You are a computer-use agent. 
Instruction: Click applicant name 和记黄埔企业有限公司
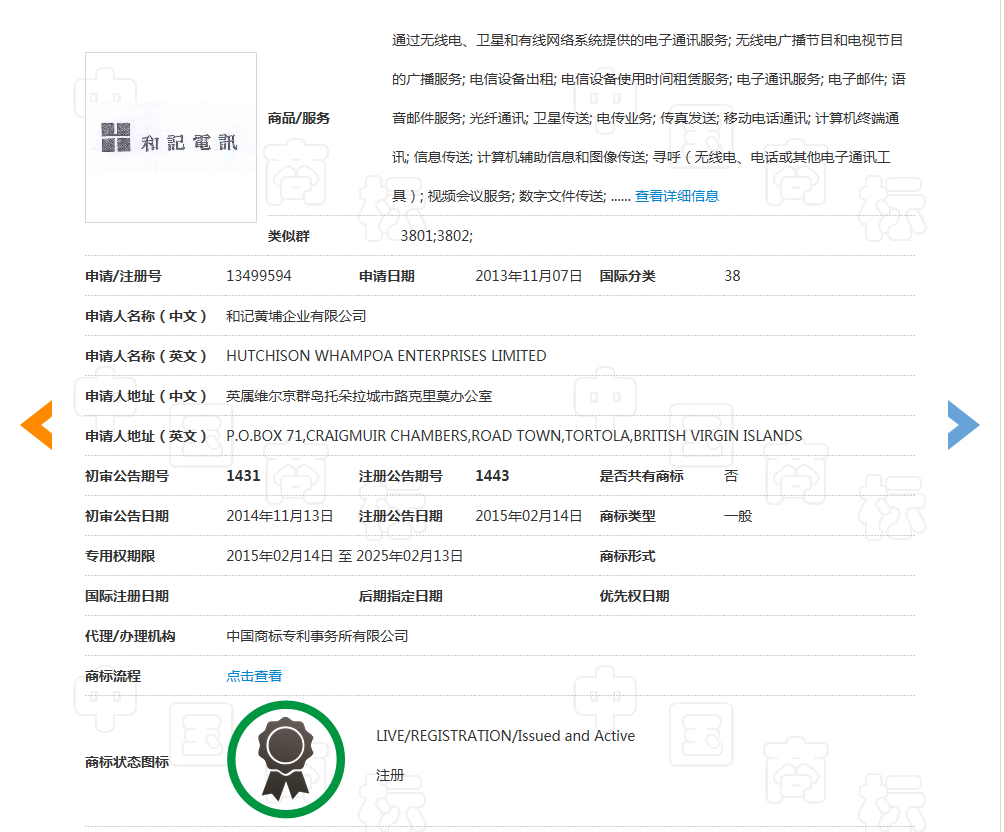point(296,316)
